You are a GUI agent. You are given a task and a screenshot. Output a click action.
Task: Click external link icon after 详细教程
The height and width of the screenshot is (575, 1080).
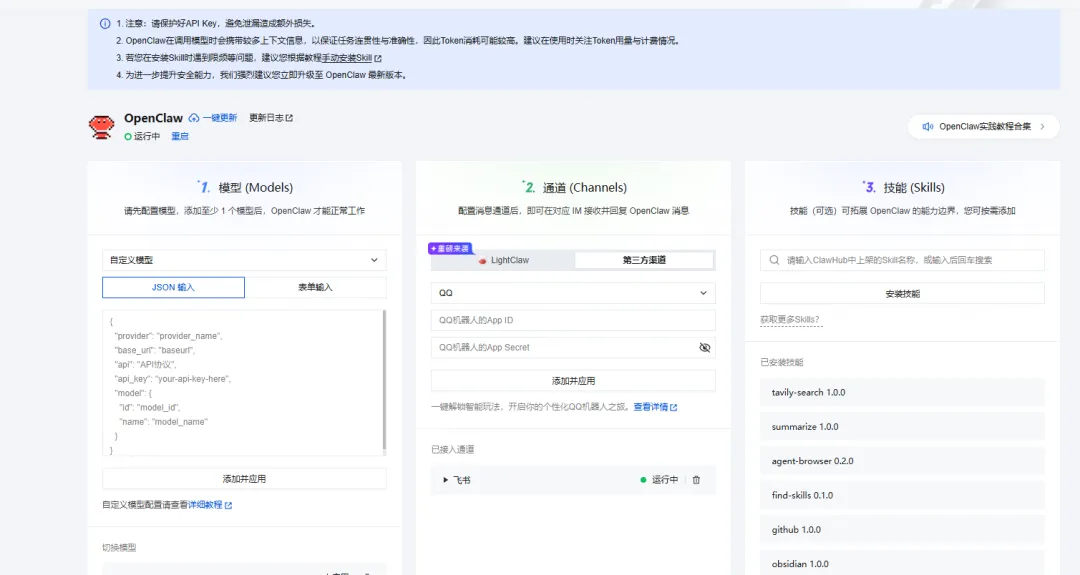(229, 505)
